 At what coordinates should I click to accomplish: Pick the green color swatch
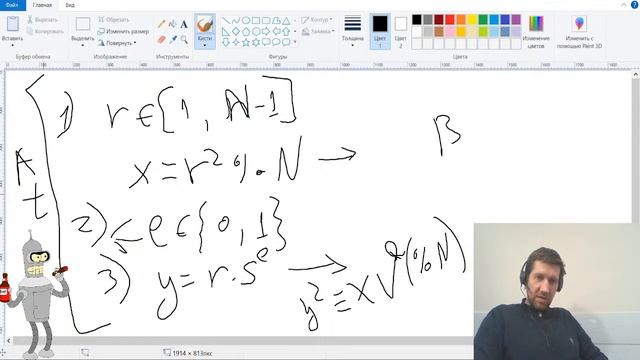coord(483,20)
